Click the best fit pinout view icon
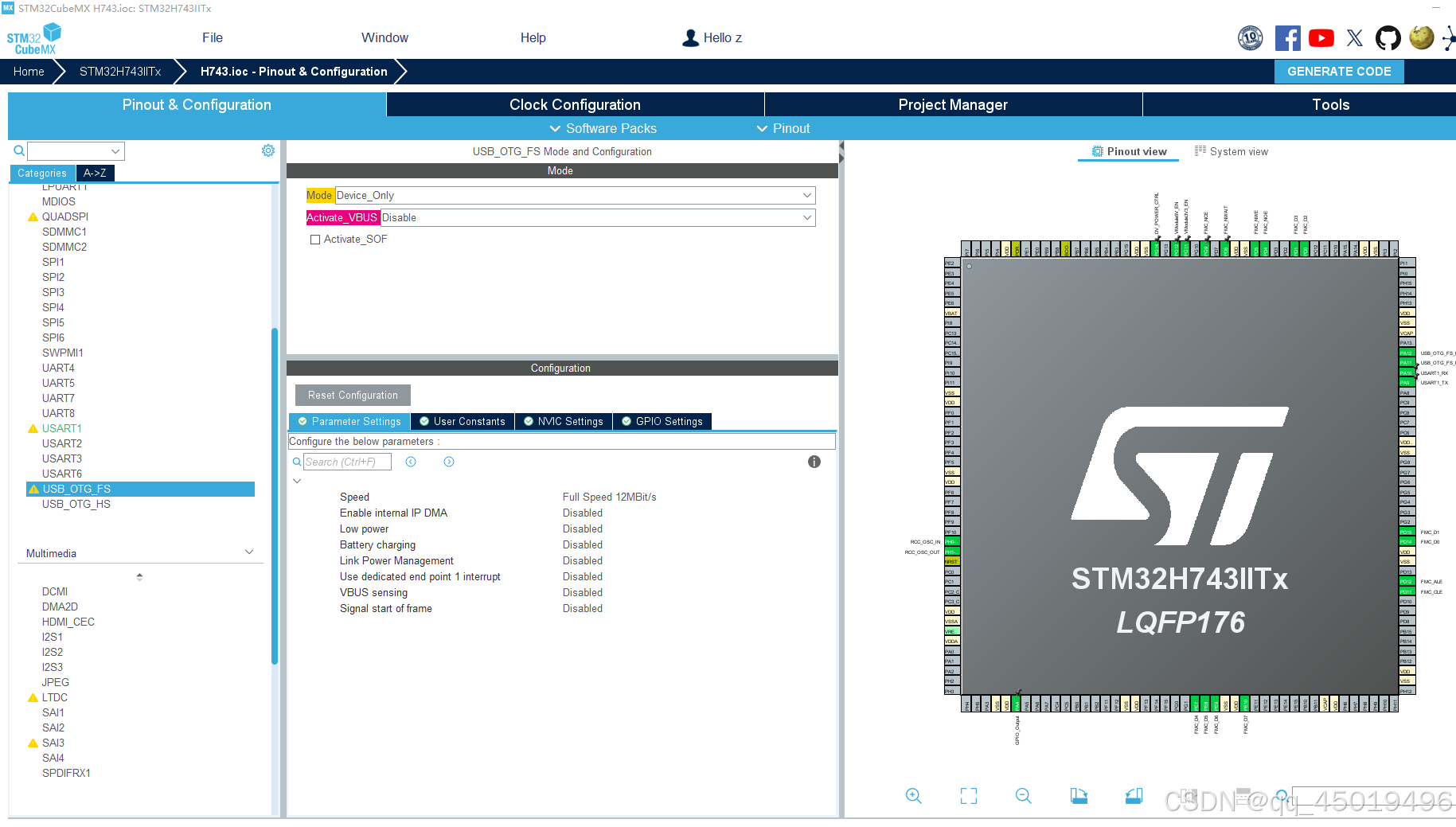The width and height of the screenshot is (1456, 827). point(968,796)
